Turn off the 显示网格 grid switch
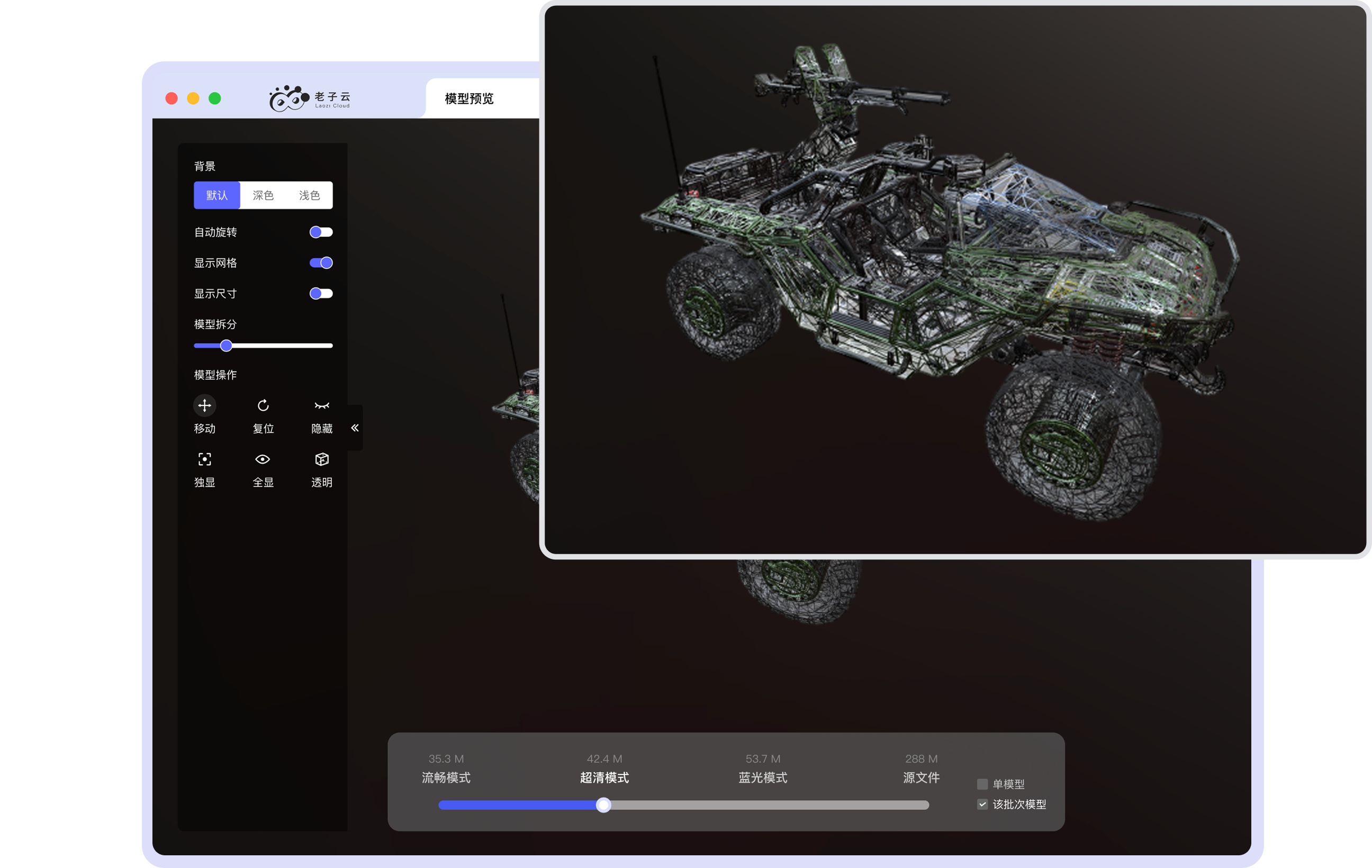1372x868 pixels. coord(321,263)
